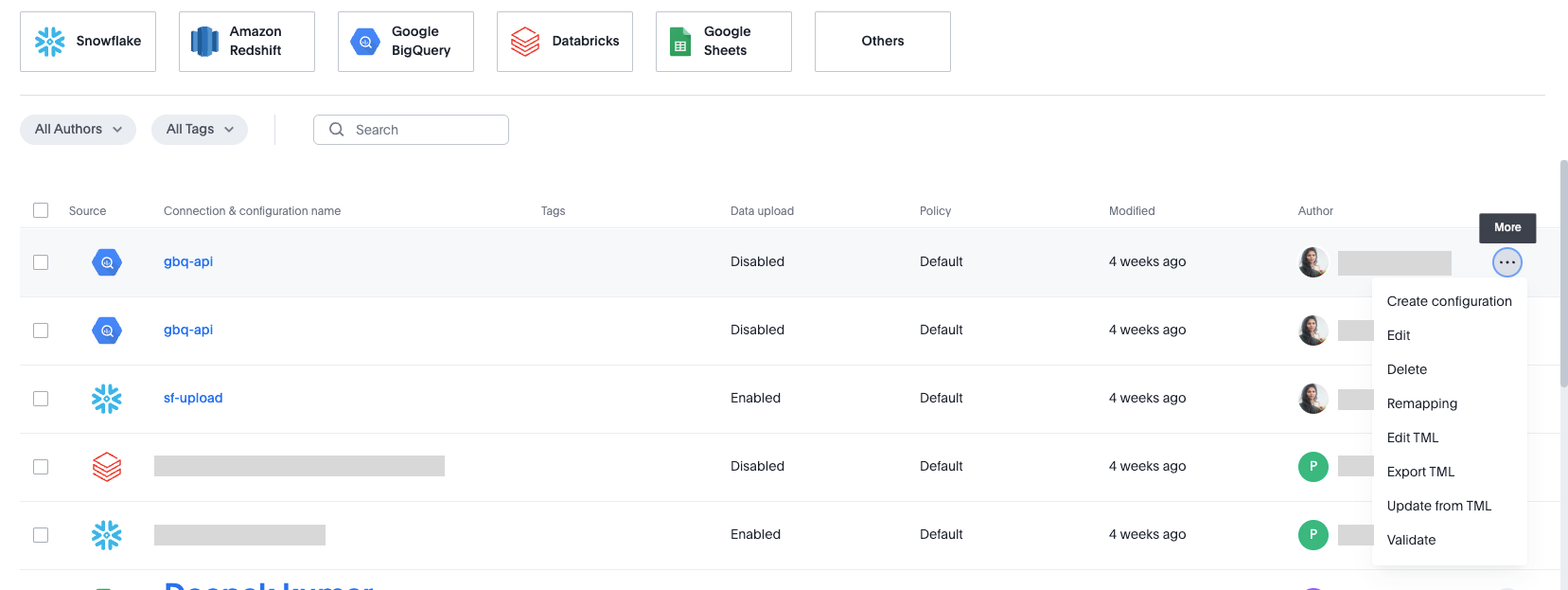Click the Others connection button
This screenshot has height=590, width=1568.
[x=883, y=42]
